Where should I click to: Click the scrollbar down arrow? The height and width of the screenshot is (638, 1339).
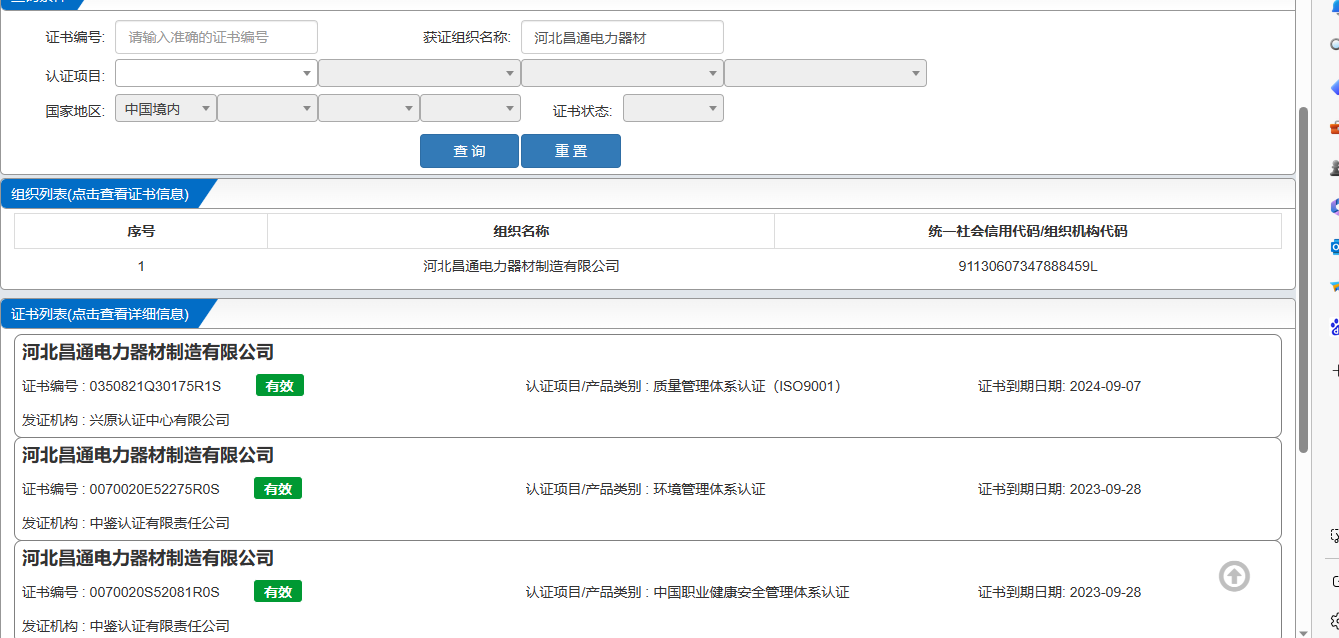1303,631
